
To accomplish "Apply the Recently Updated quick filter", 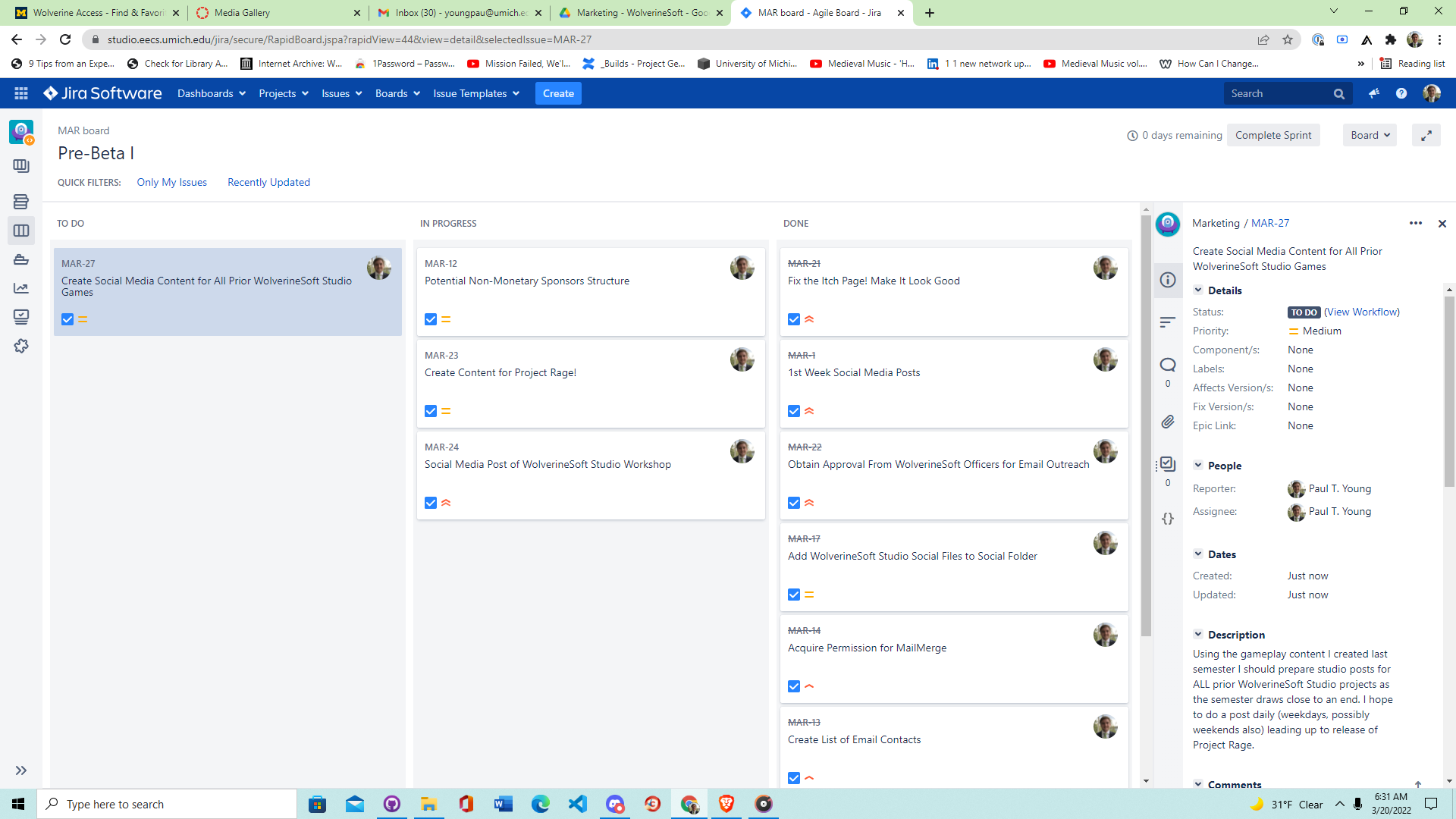I will (268, 182).
